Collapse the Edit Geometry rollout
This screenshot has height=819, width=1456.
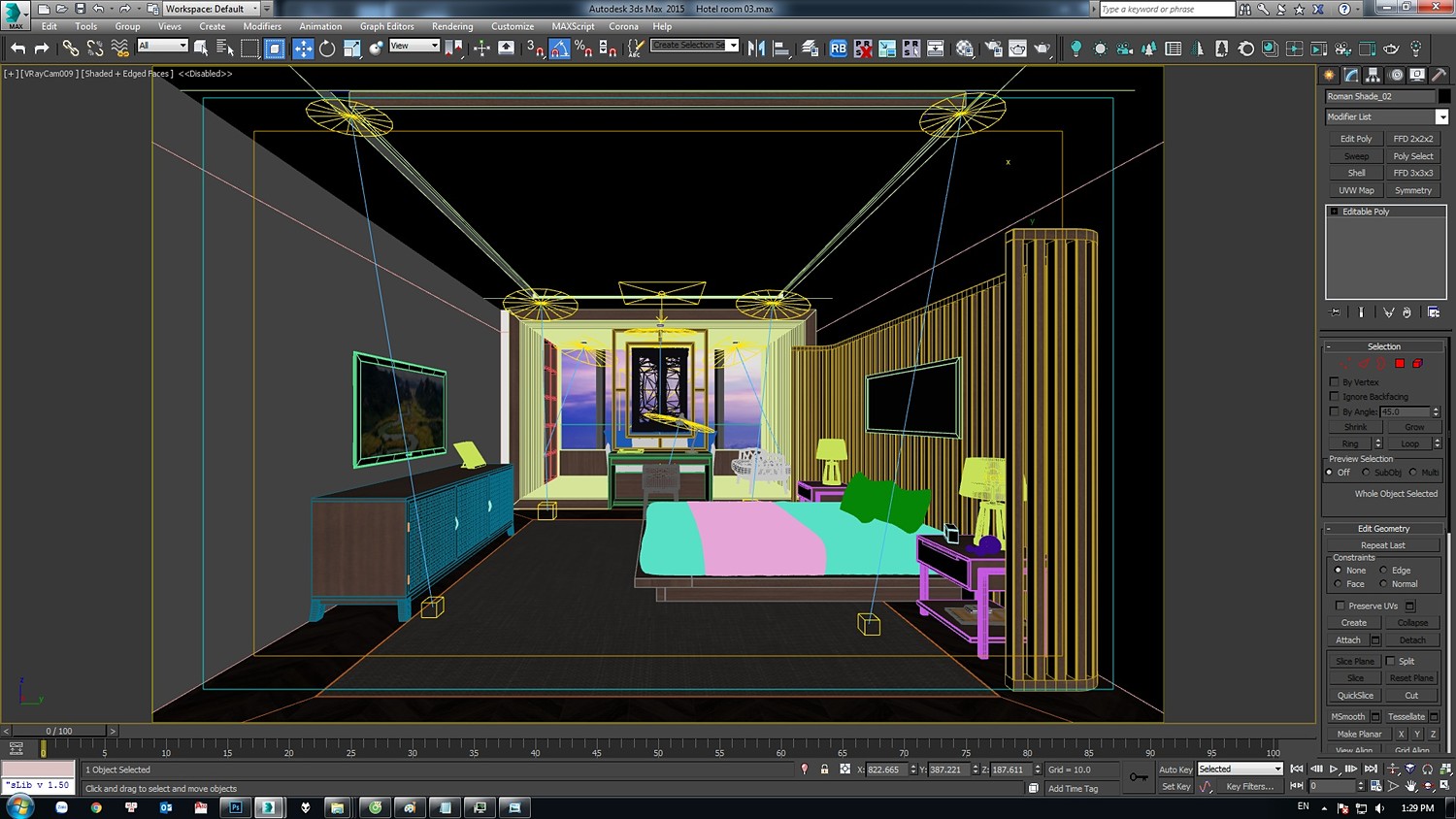tap(1384, 529)
